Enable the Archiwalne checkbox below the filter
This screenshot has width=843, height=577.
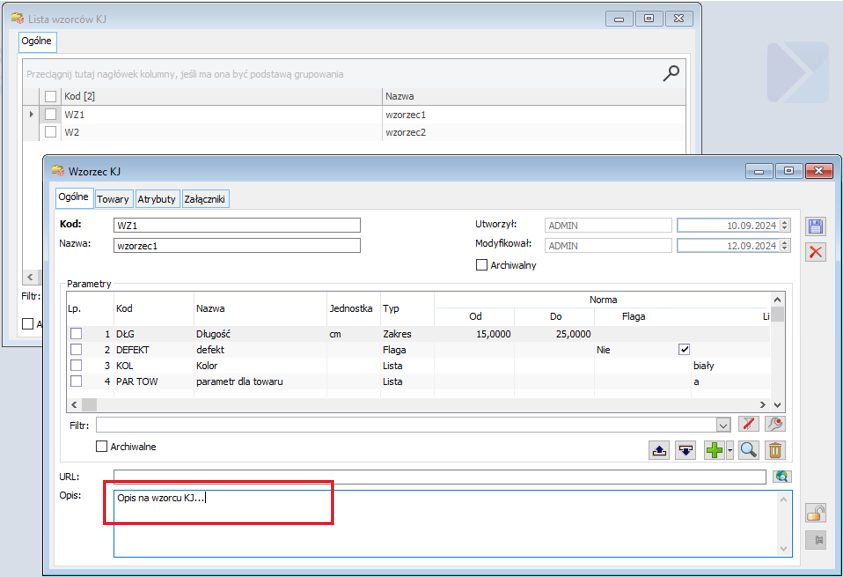[101, 447]
